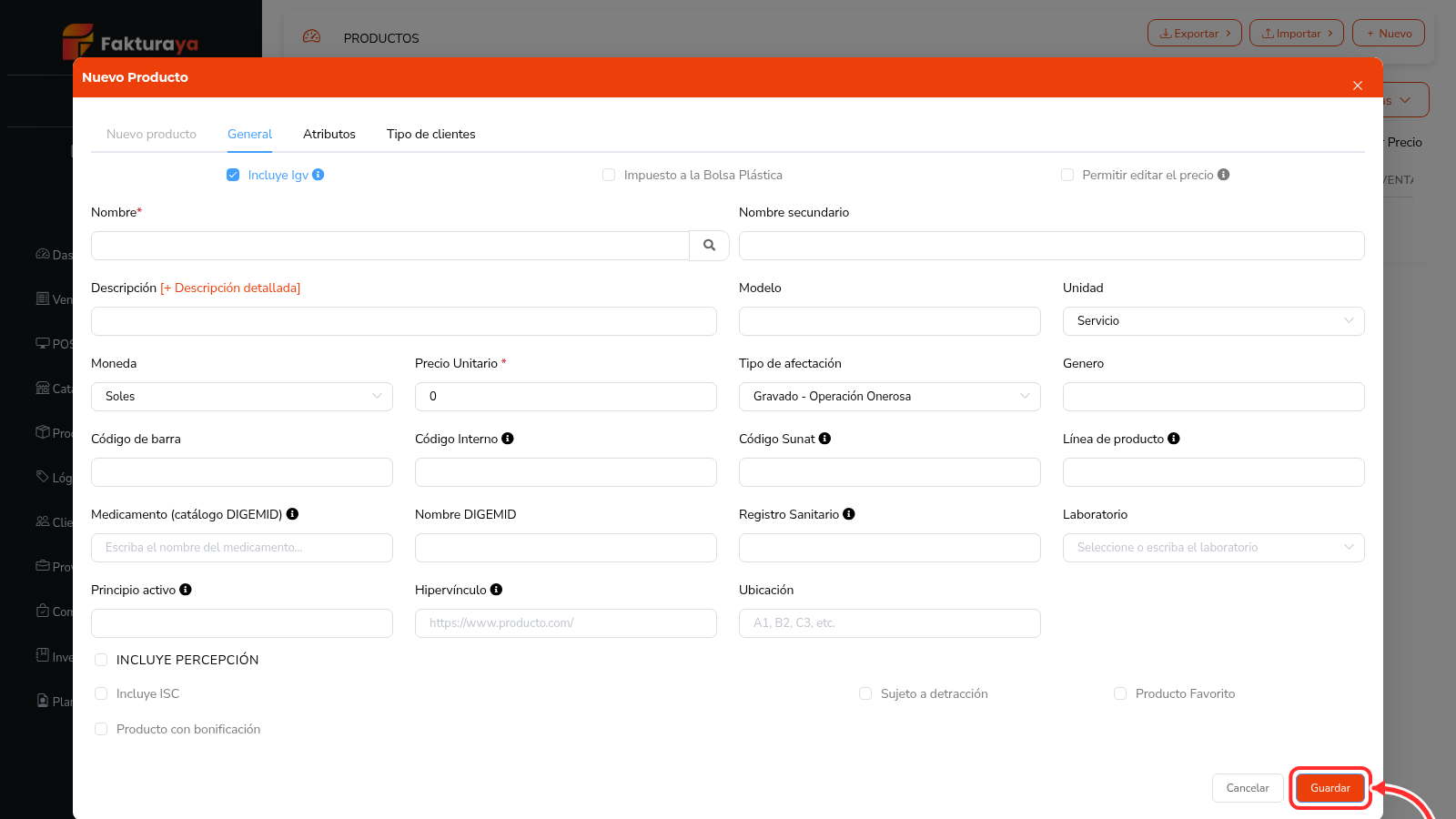The image size is (1456, 819).
Task: Click info icon beside Permitir editar el precio
Action: pyautogui.click(x=1224, y=175)
